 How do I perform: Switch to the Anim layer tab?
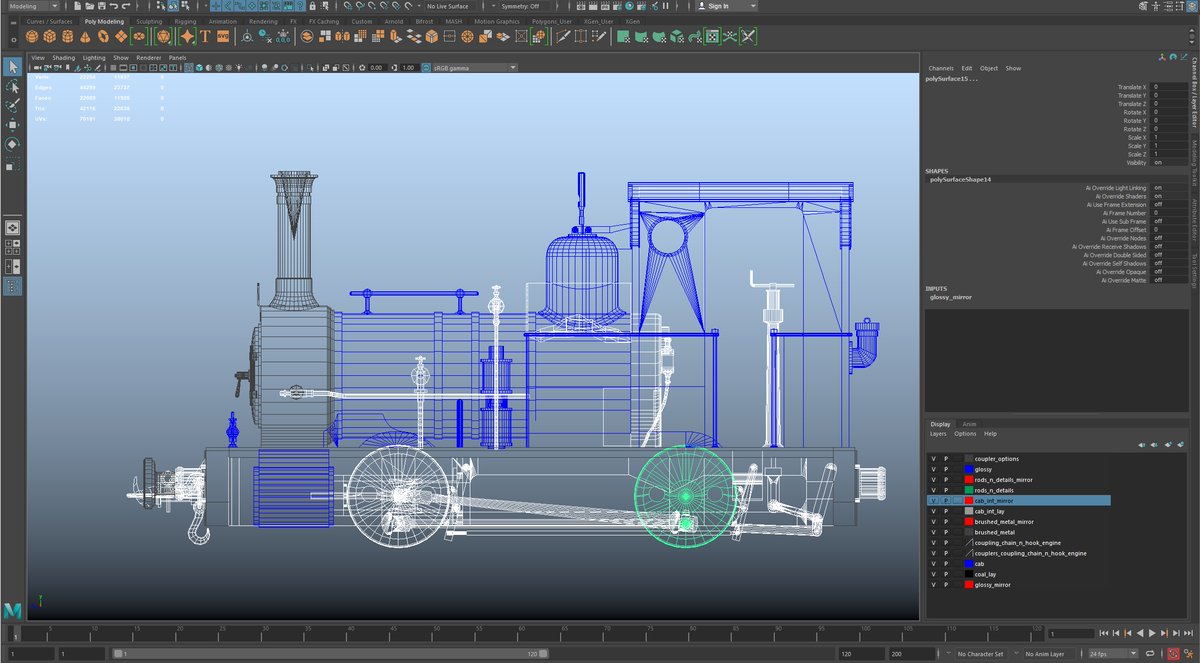coord(969,424)
